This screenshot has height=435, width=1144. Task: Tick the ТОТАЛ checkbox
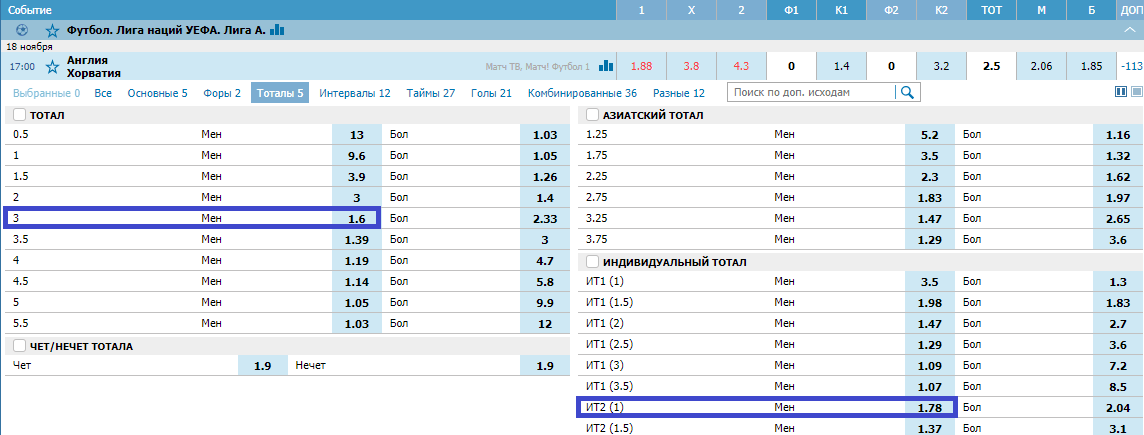coord(20,115)
